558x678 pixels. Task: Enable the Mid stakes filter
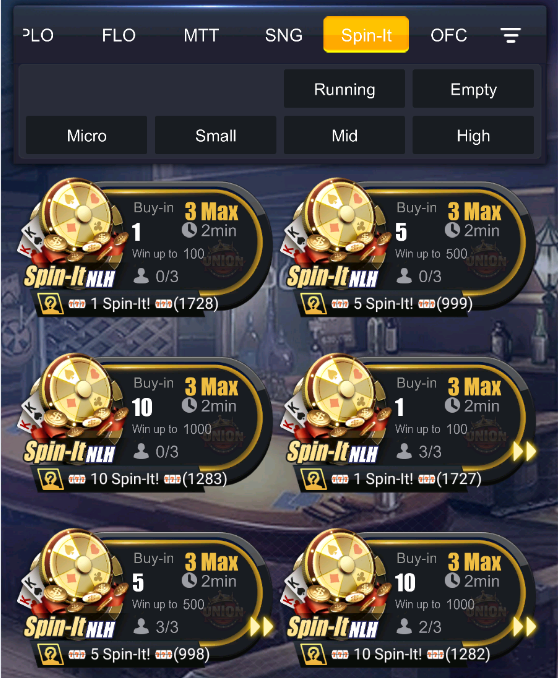point(344,135)
